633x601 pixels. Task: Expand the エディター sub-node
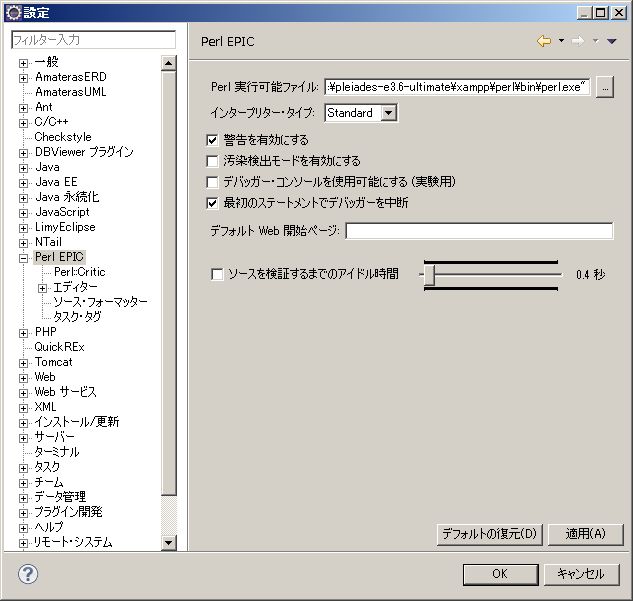[x=42, y=288]
